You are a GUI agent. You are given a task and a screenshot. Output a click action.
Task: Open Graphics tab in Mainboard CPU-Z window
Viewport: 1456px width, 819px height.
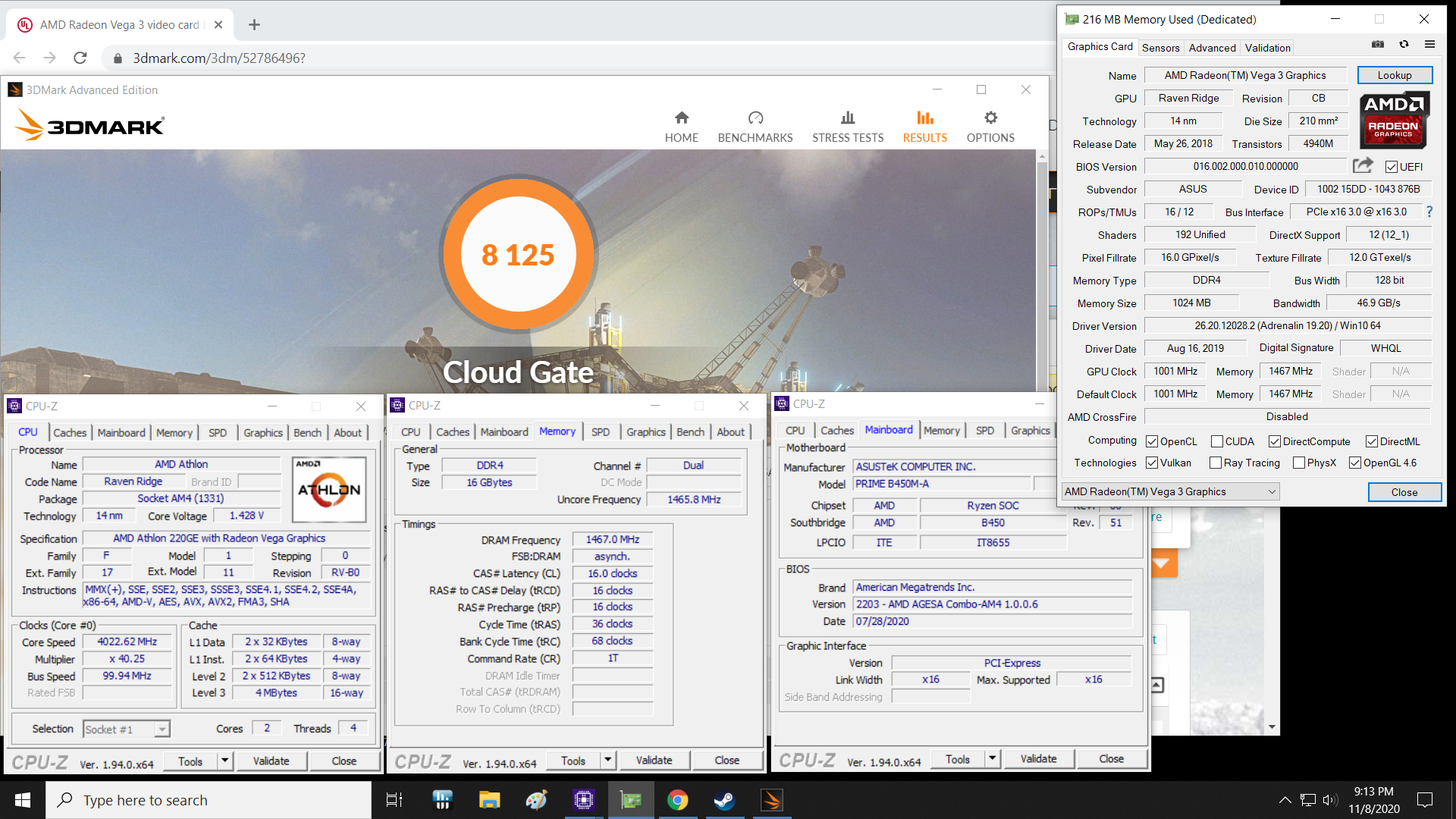point(1030,430)
